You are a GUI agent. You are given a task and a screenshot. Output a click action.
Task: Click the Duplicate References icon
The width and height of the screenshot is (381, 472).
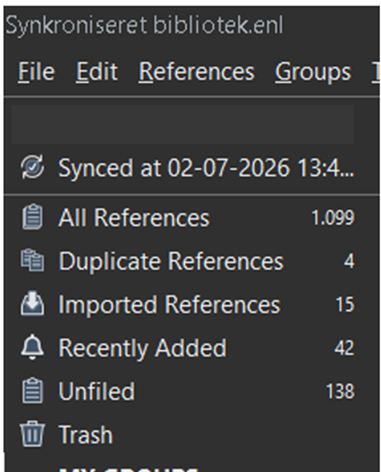pos(32,260)
